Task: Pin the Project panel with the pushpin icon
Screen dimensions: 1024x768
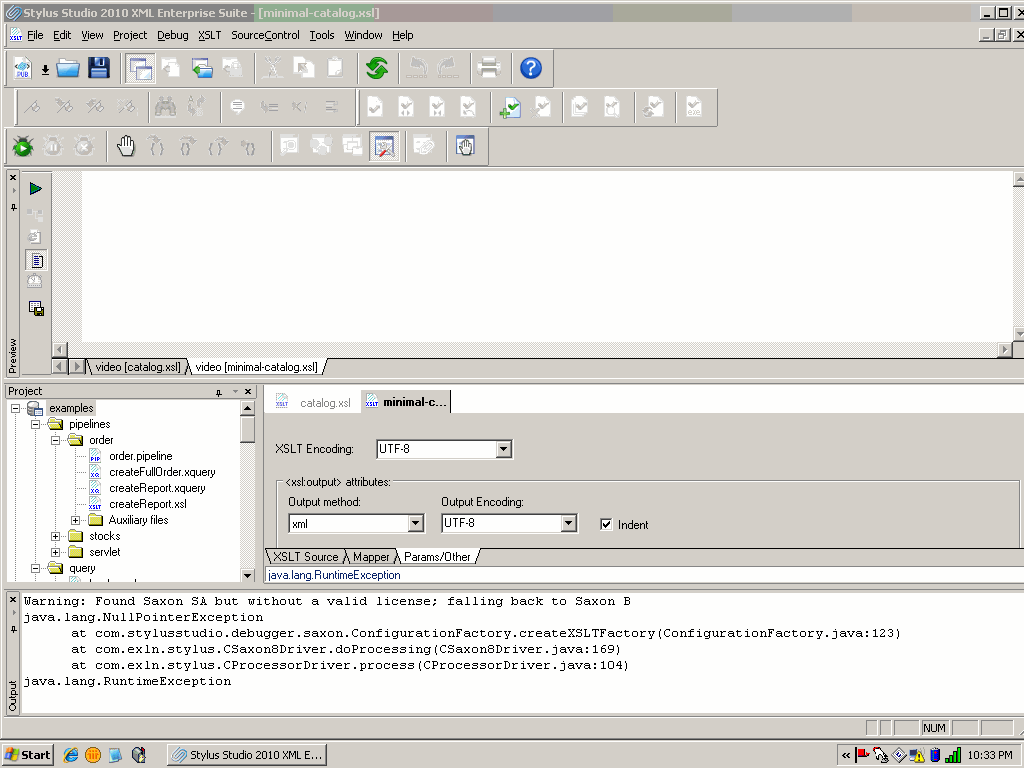Action: point(219,392)
